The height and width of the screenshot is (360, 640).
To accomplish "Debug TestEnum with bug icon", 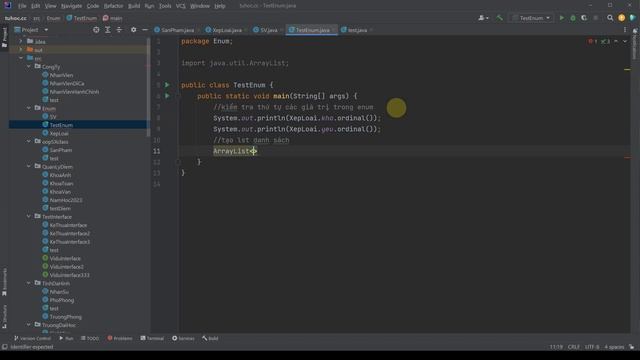I will 573,18.
